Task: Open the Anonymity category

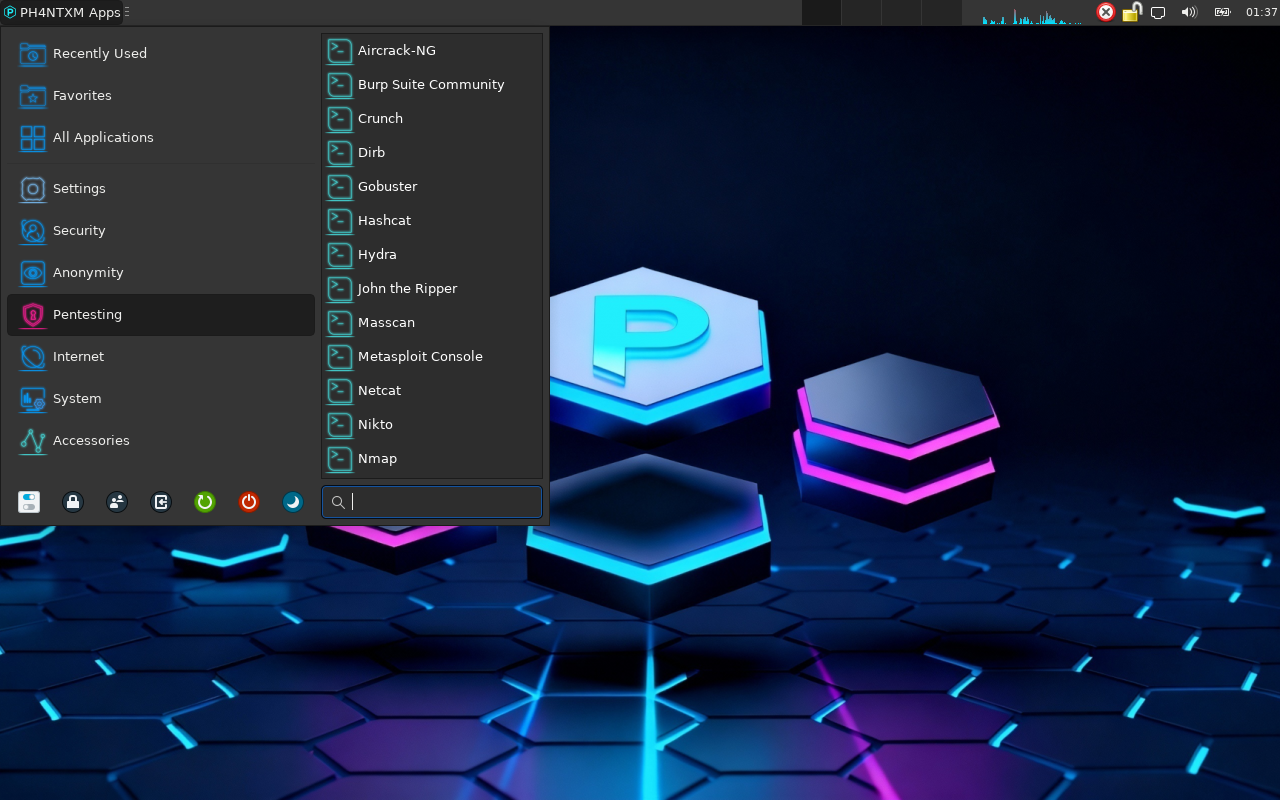Action: click(x=88, y=272)
